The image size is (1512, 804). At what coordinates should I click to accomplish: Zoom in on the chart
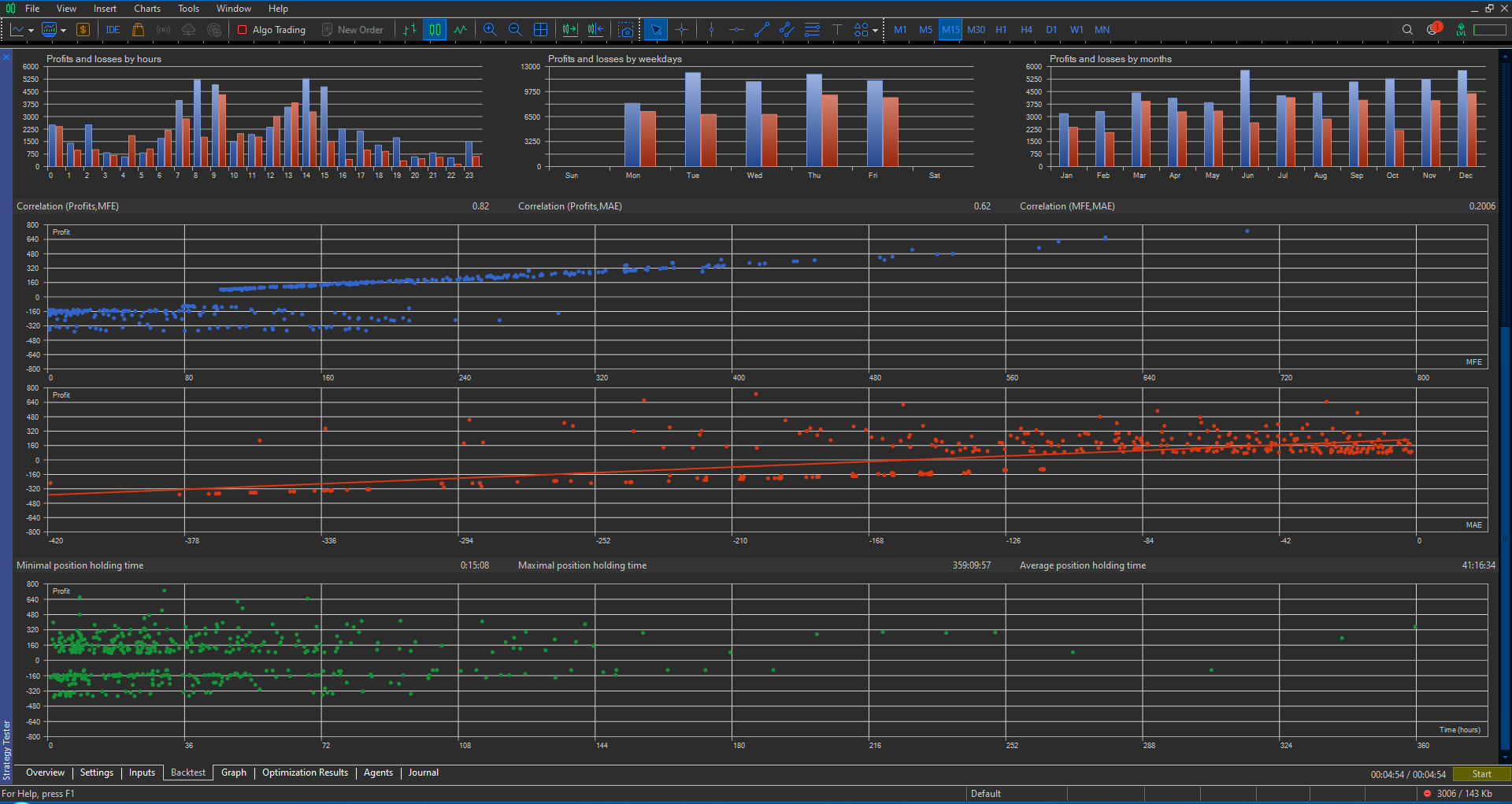tap(490, 29)
